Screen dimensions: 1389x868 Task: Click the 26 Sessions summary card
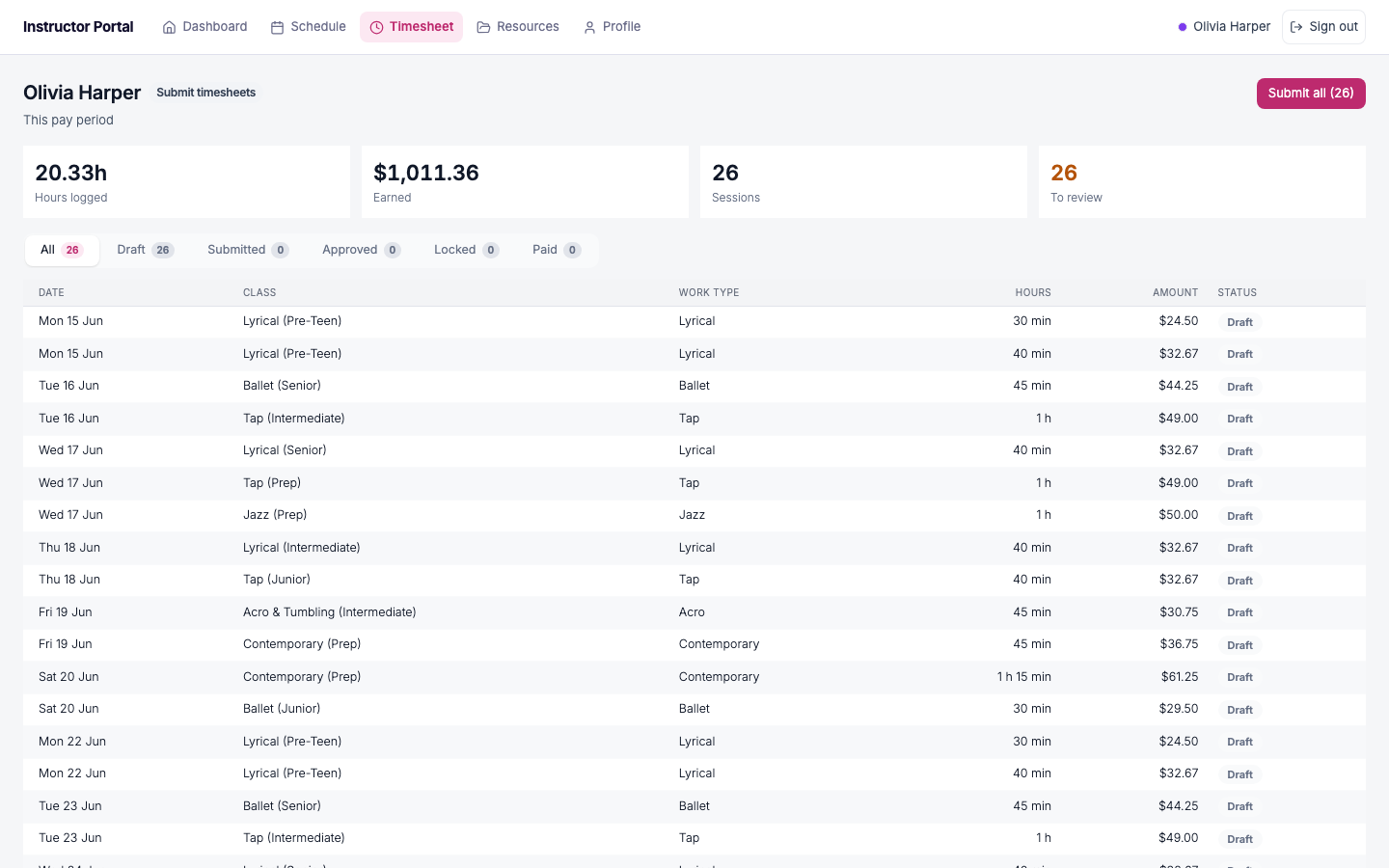863,181
